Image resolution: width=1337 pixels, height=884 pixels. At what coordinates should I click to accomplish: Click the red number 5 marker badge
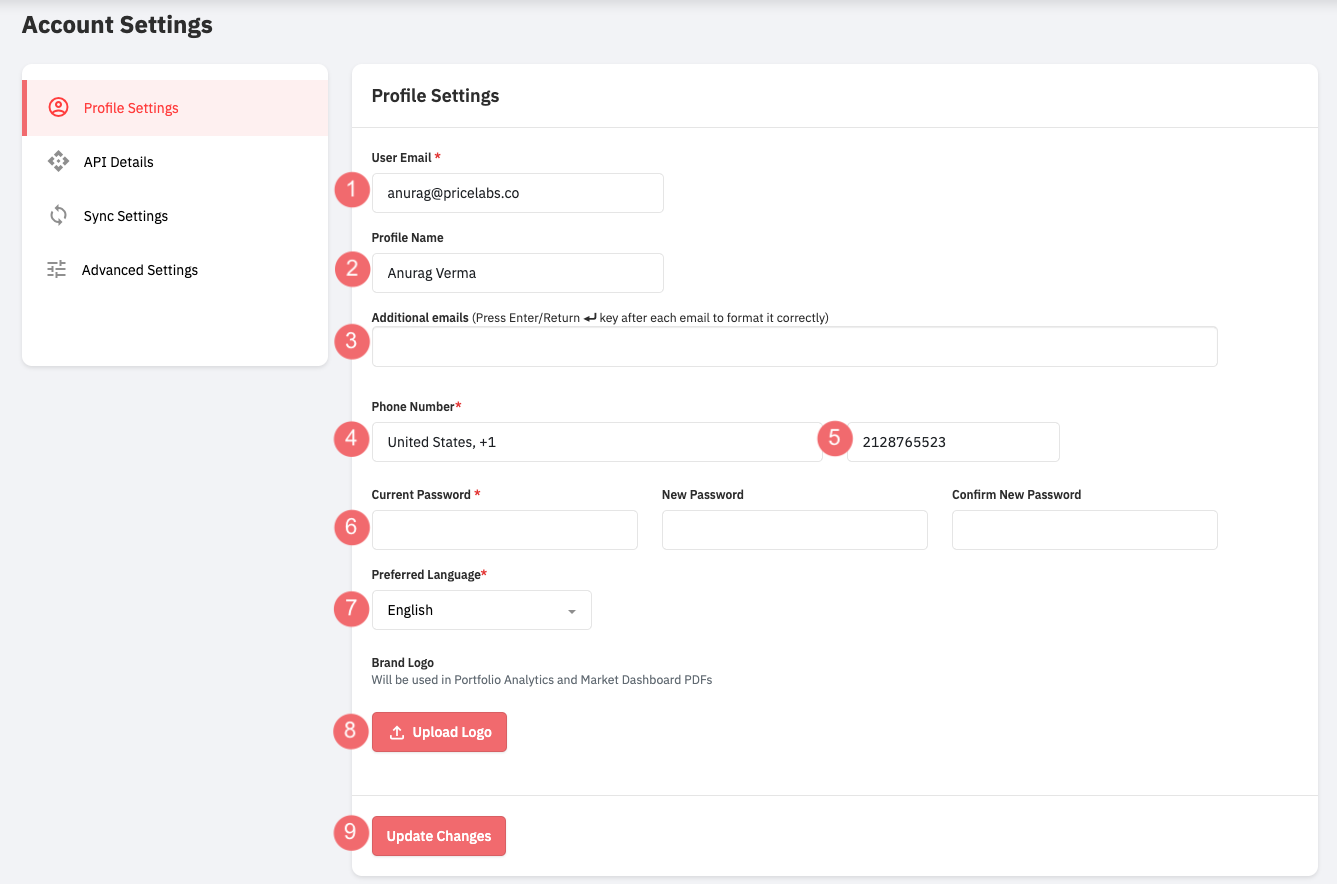[x=834, y=438]
